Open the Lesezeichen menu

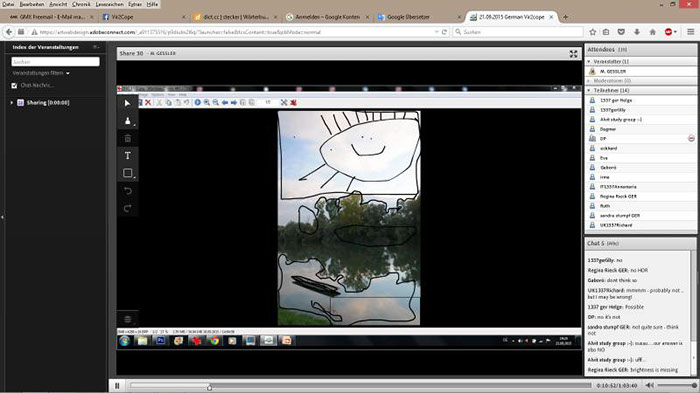pyautogui.click(x=109, y=4)
